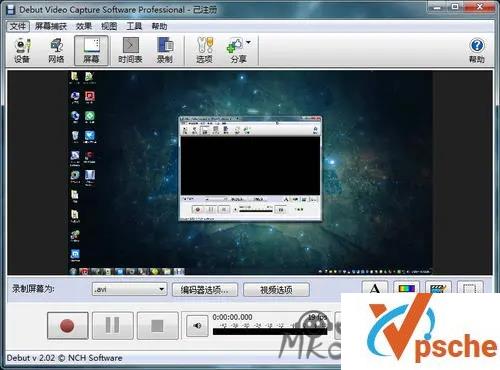Image resolution: width=500 pixels, height=370 pixels.
Task: Open the 录制 (Recordings) list
Action: 165,50
